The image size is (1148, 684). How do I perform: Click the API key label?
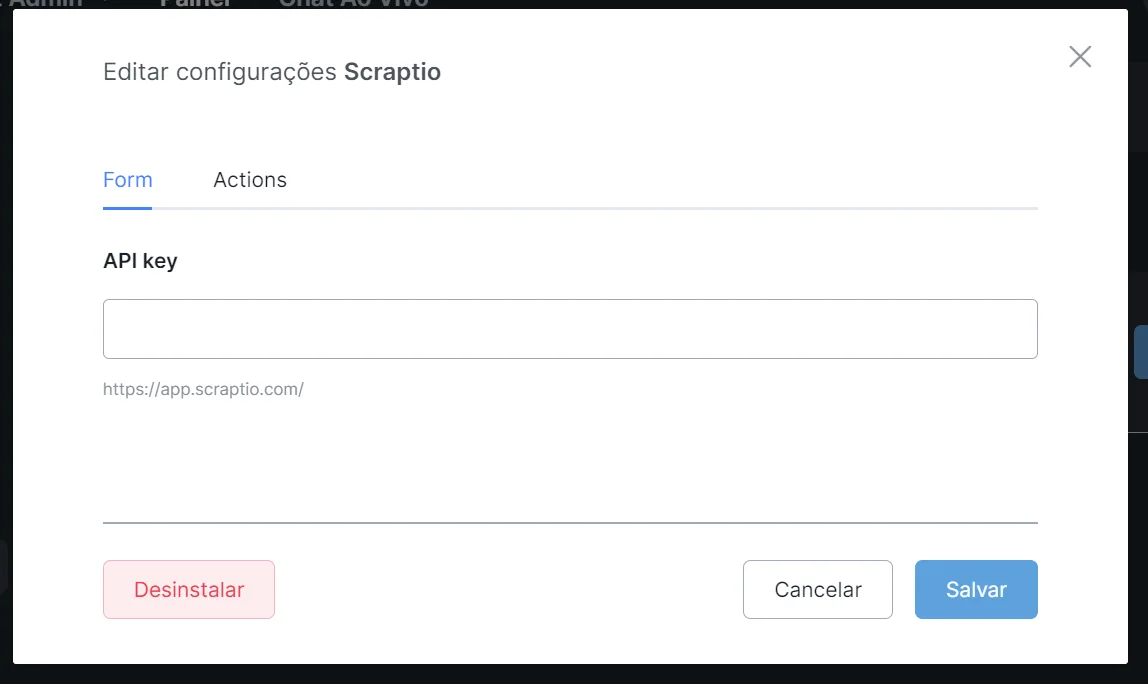tap(140, 261)
